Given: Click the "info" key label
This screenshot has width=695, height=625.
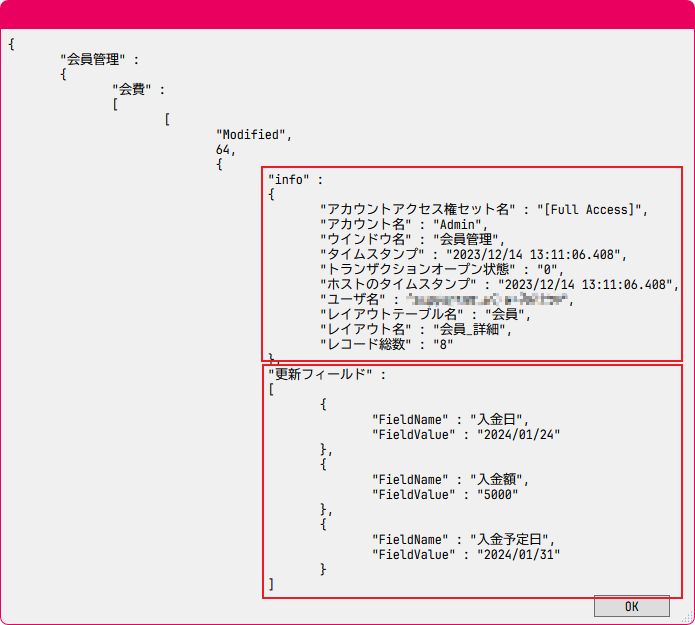Looking at the screenshot, I should tap(290, 179).
